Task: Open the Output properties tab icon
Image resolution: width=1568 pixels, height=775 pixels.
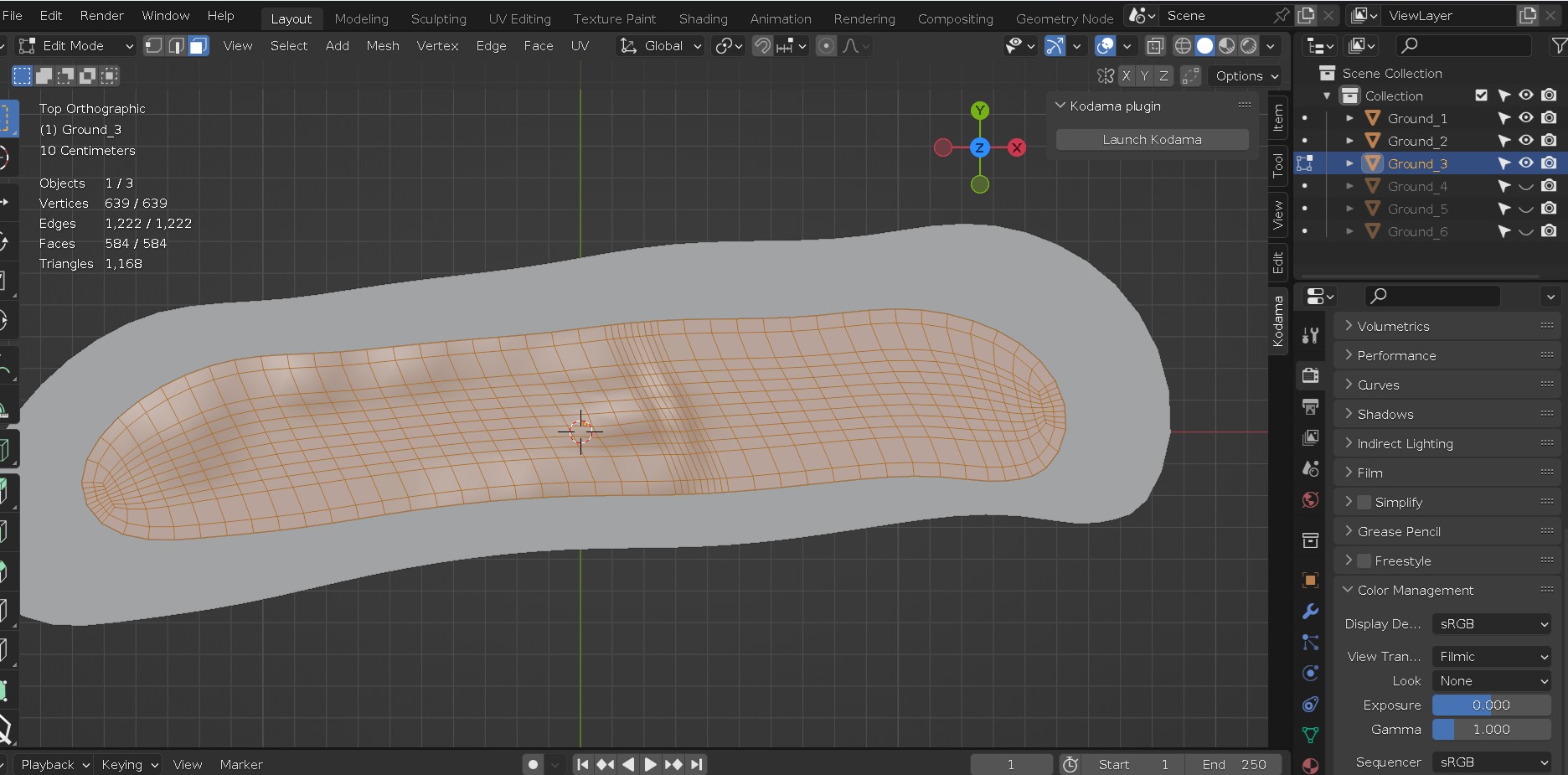Action: (1311, 406)
